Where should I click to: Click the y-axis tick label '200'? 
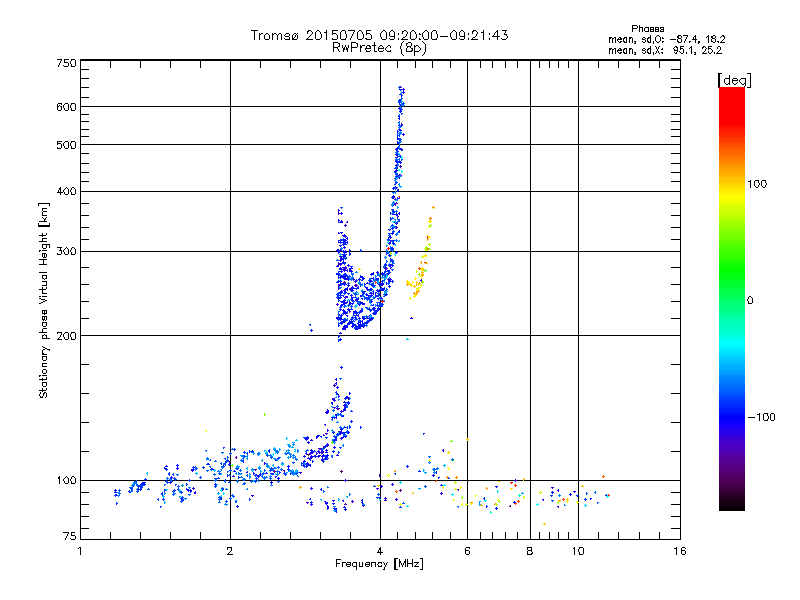tap(66, 336)
